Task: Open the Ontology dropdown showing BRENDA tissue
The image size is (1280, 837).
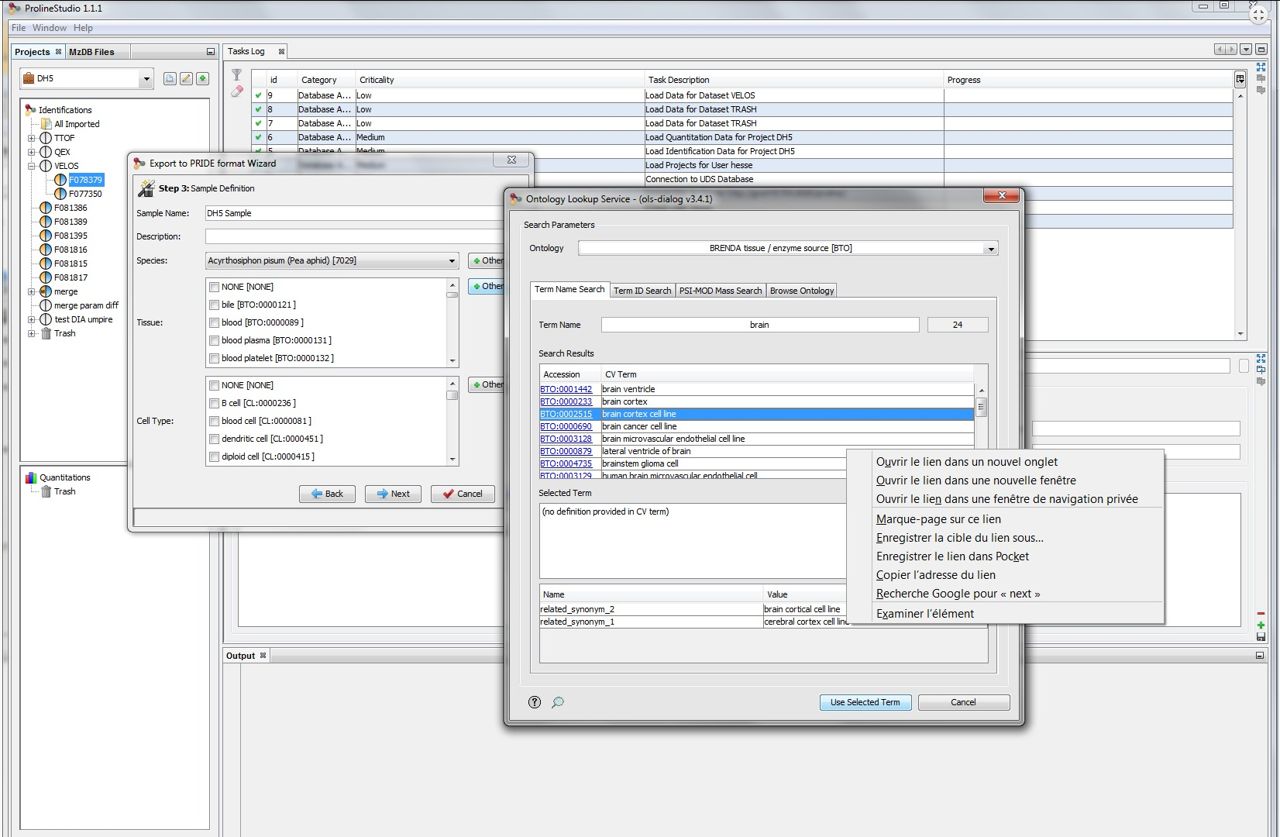Action: [990, 248]
